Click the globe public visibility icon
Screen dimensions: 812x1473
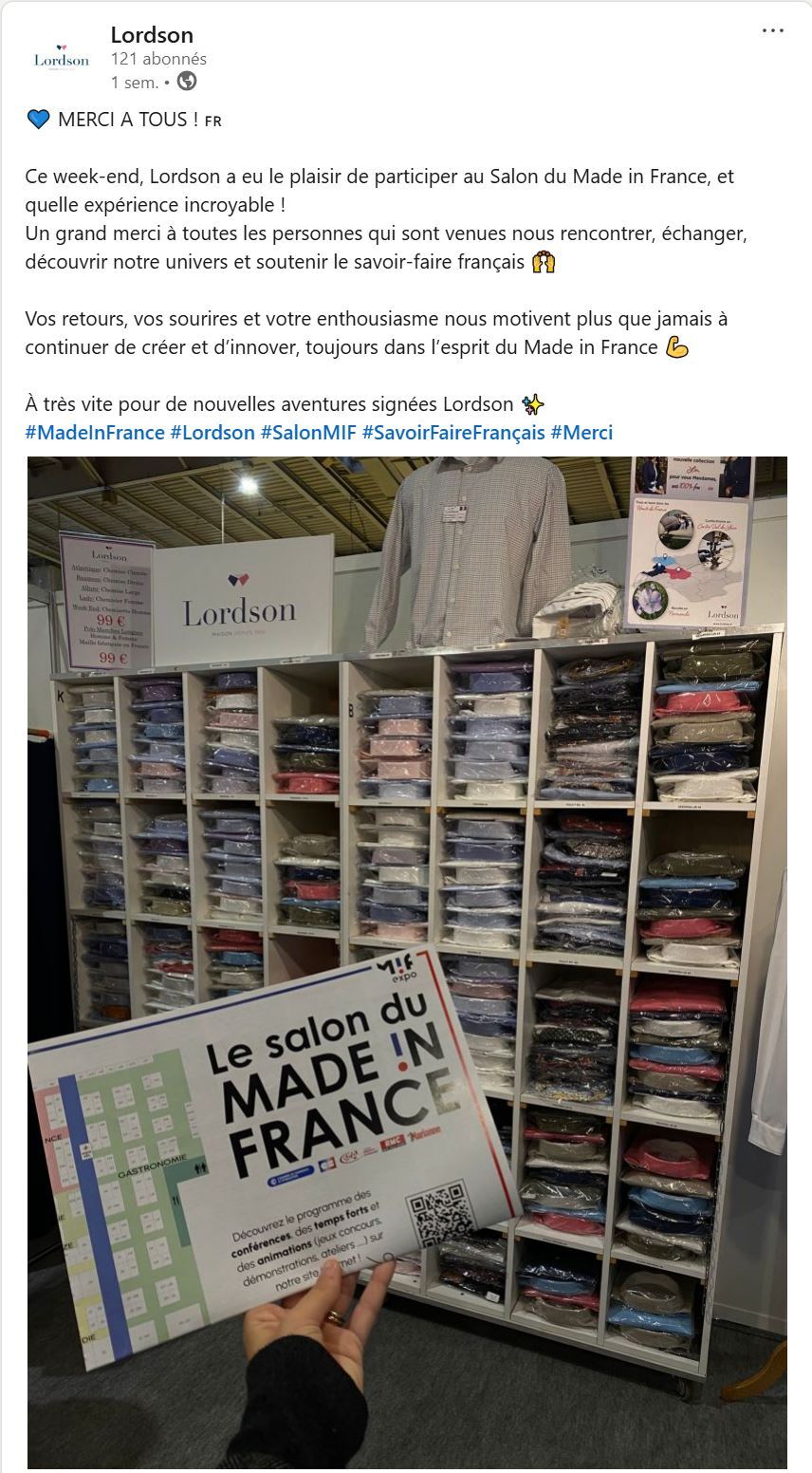(188, 82)
